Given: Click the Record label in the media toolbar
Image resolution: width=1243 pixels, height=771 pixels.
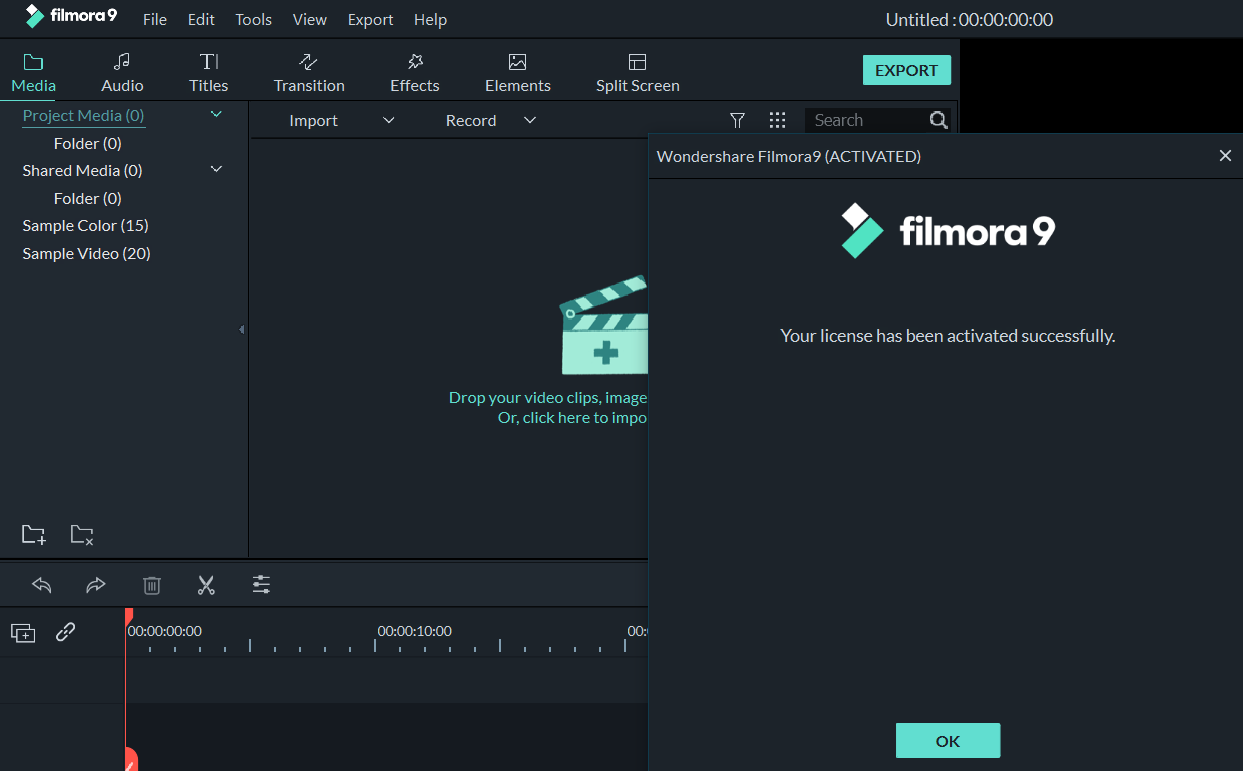Looking at the screenshot, I should [x=471, y=121].
